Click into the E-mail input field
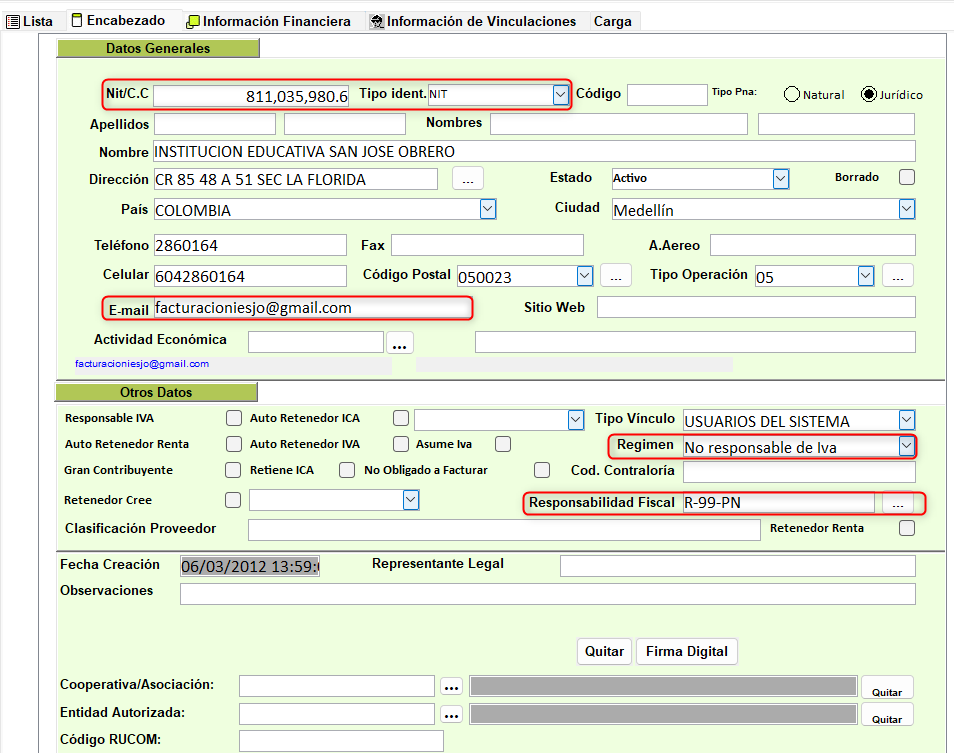The width and height of the screenshot is (954, 753). click(x=310, y=308)
